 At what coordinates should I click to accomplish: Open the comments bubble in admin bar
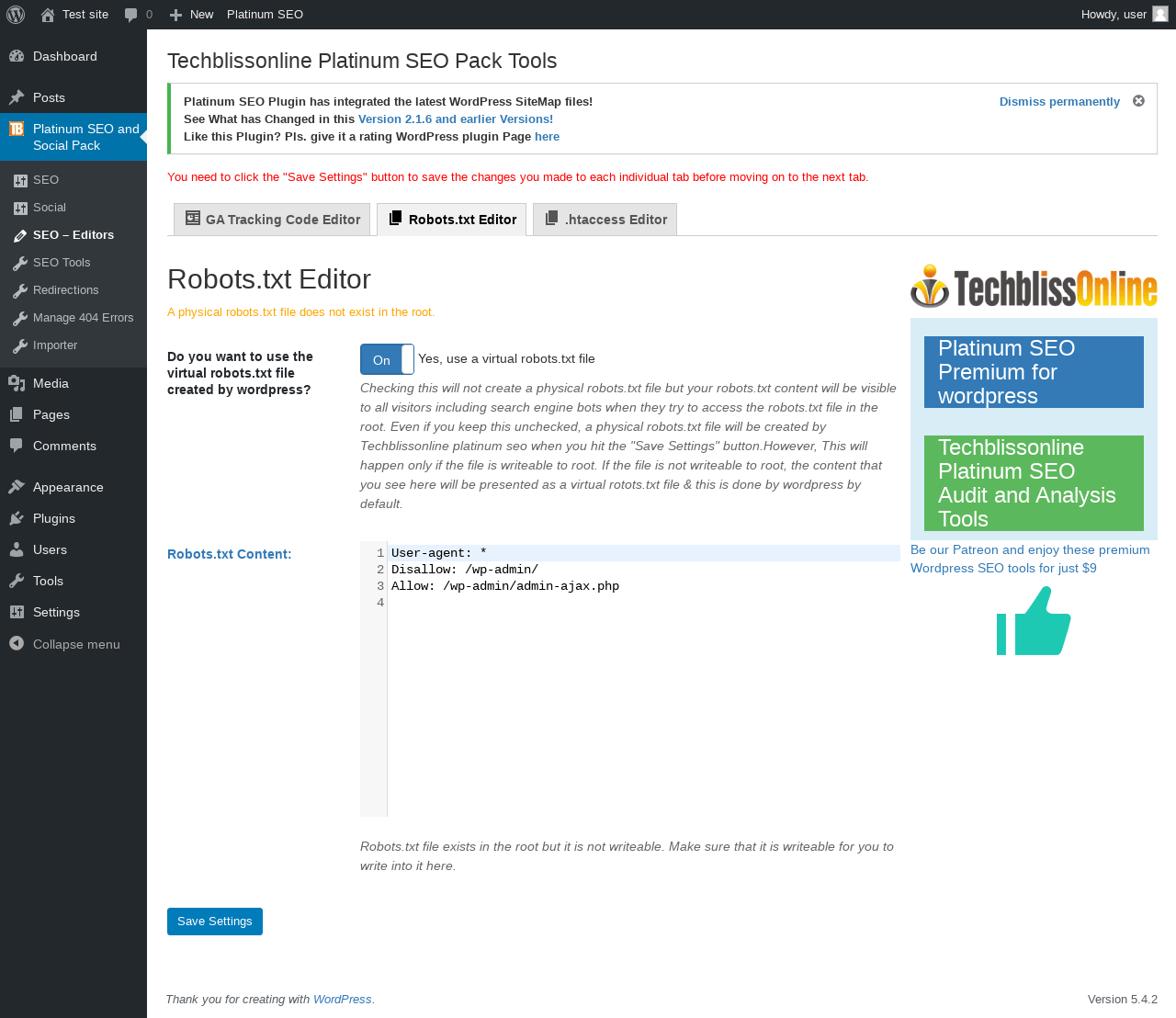[x=131, y=15]
